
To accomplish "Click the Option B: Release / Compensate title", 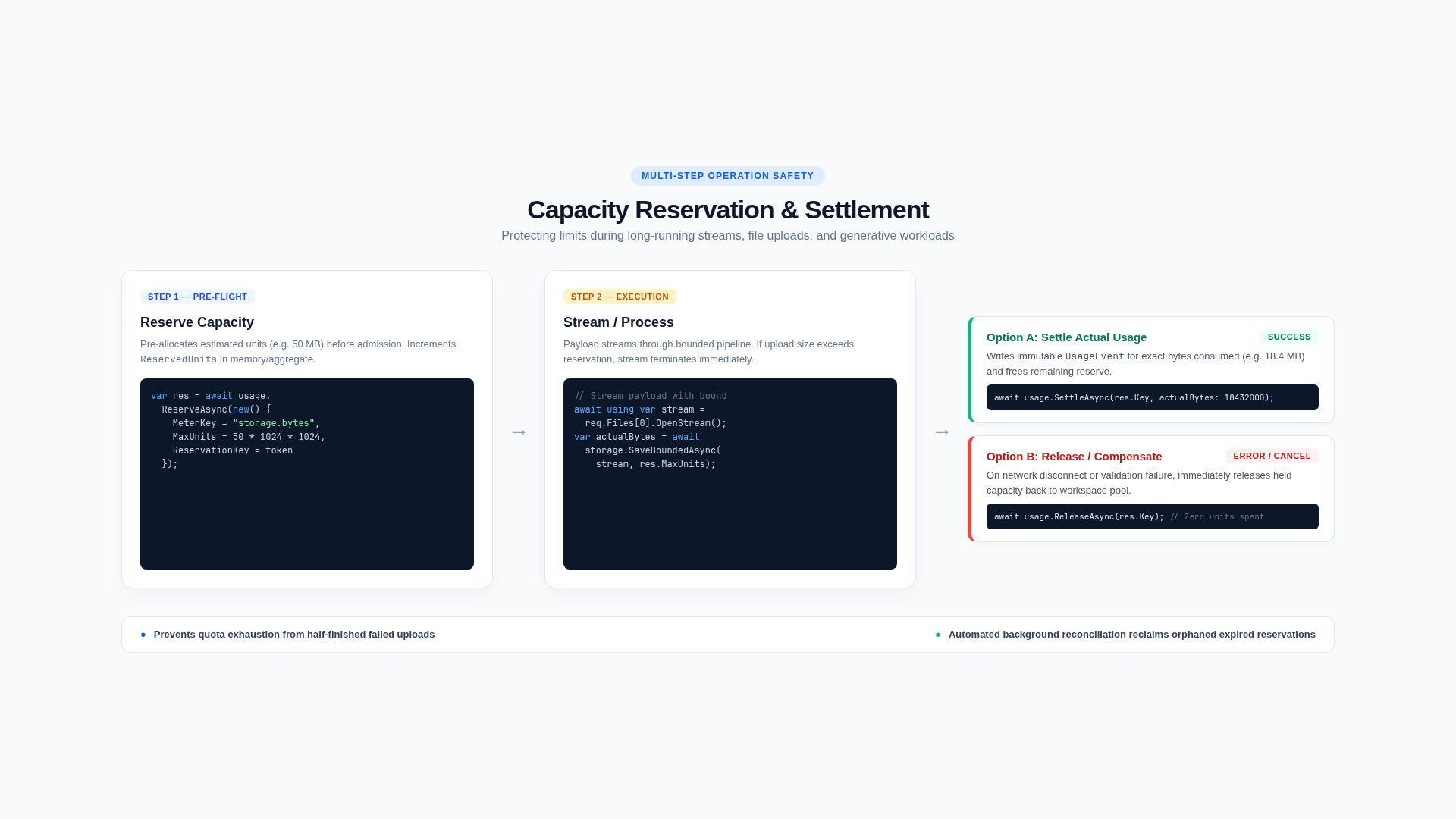I will [x=1074, y=457].
